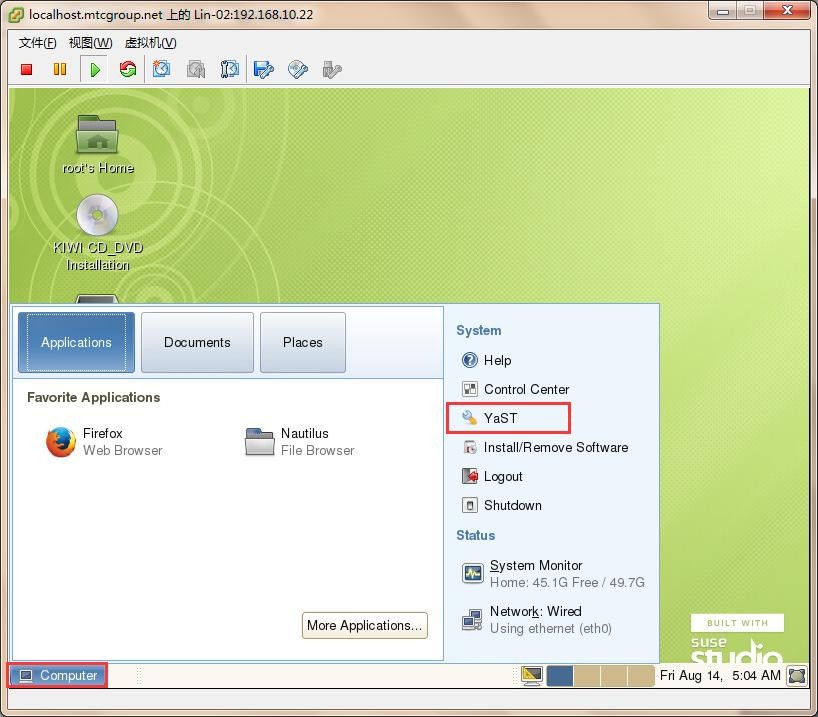Viewport: 818px width, 717px height.
Task: Open Install/Remove Software
Action: 545,447
